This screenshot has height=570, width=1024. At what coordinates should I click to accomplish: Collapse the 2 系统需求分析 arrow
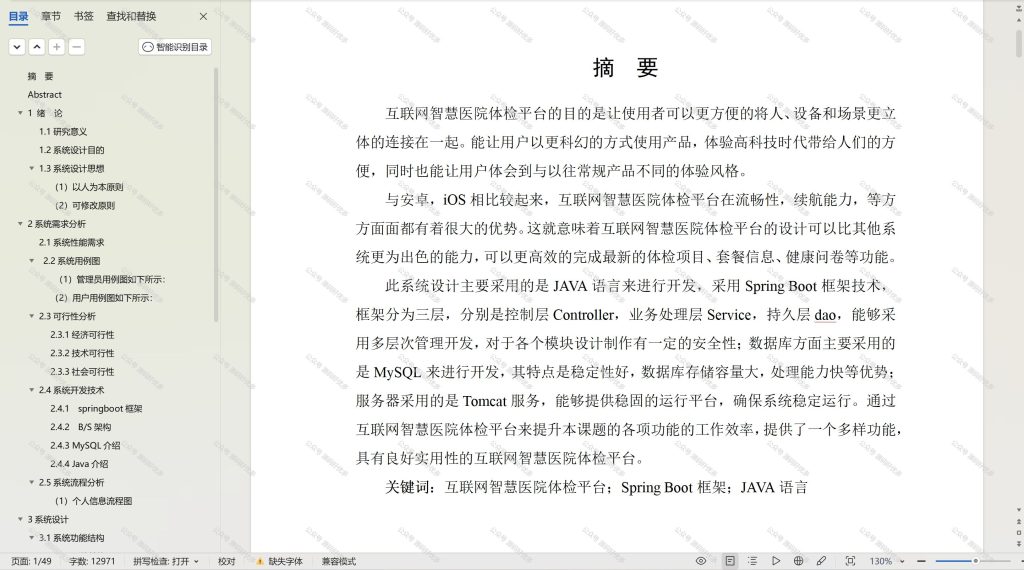click(20, 224)
